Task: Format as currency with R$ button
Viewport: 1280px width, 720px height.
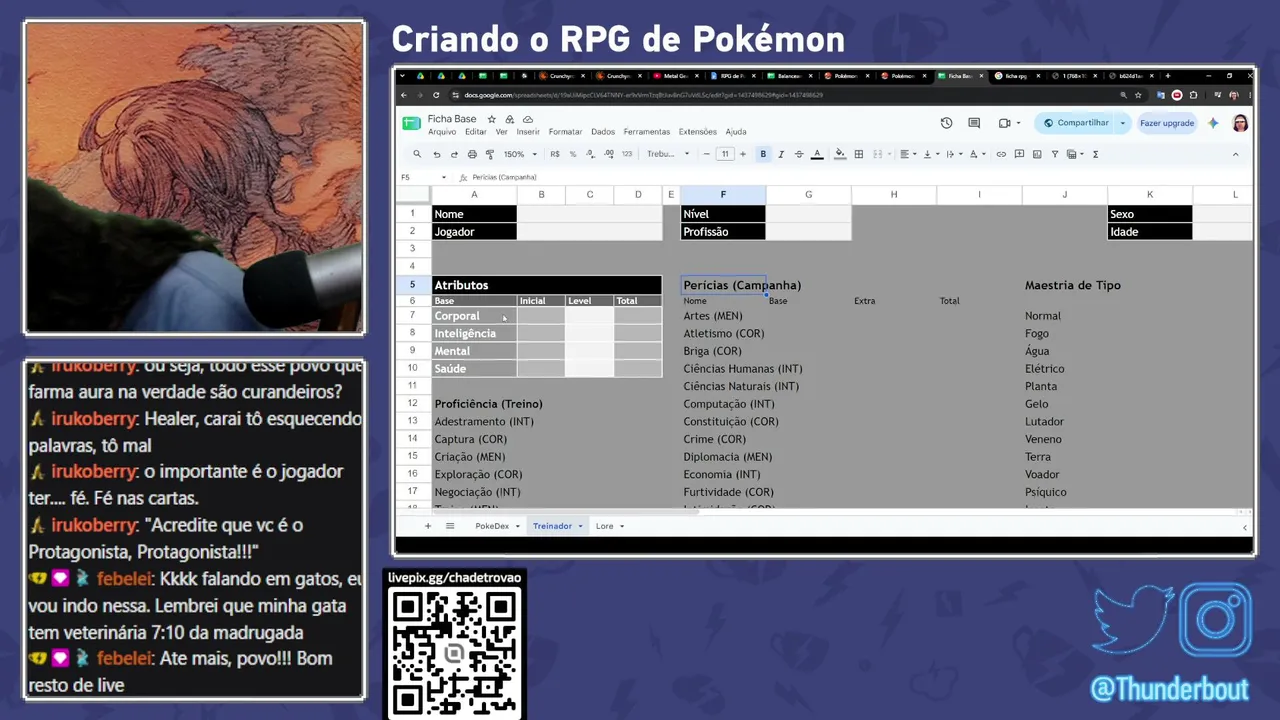Action: tap(555, 154)
